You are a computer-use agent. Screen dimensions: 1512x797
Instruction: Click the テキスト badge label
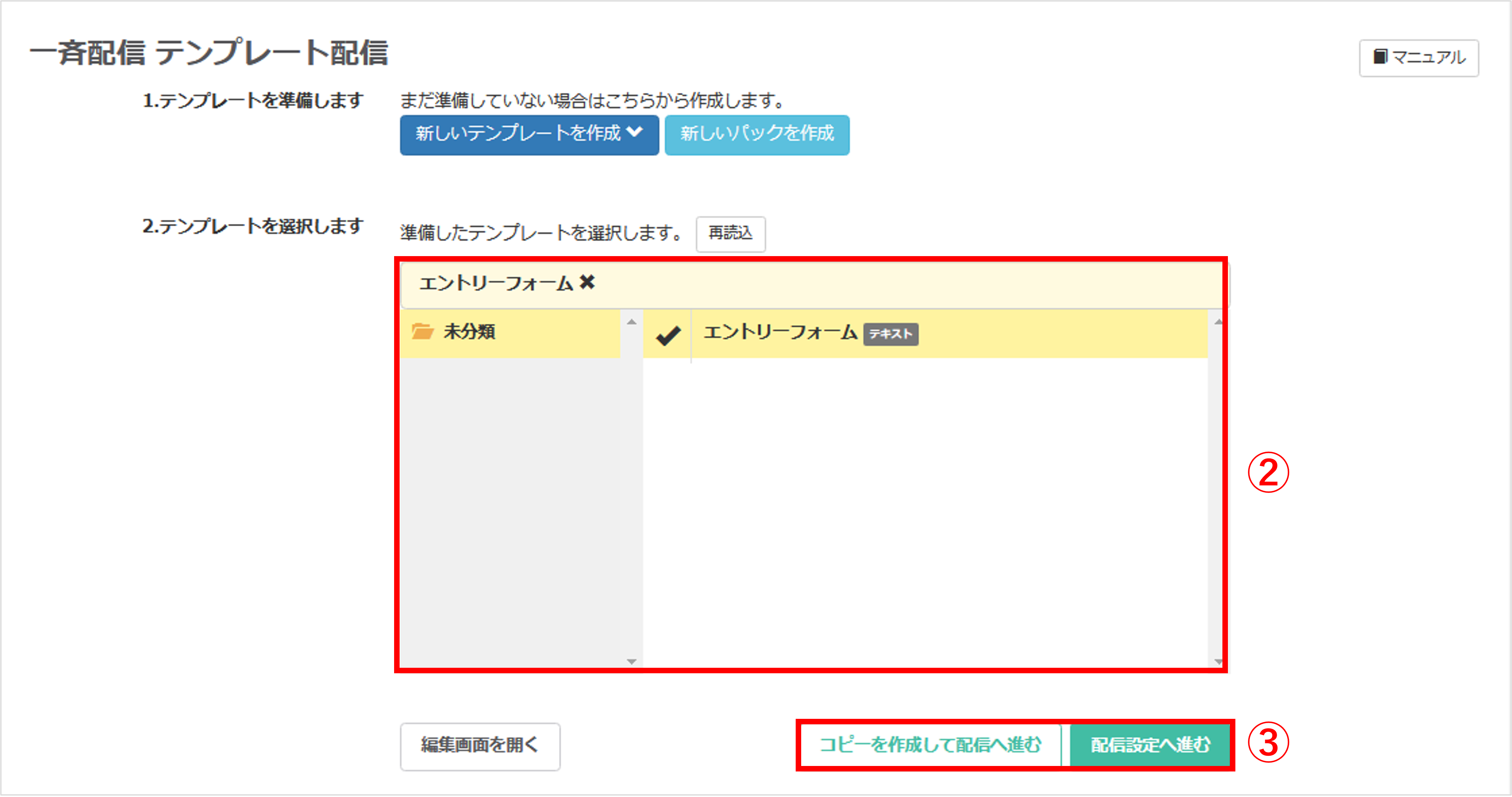(890, 334)
